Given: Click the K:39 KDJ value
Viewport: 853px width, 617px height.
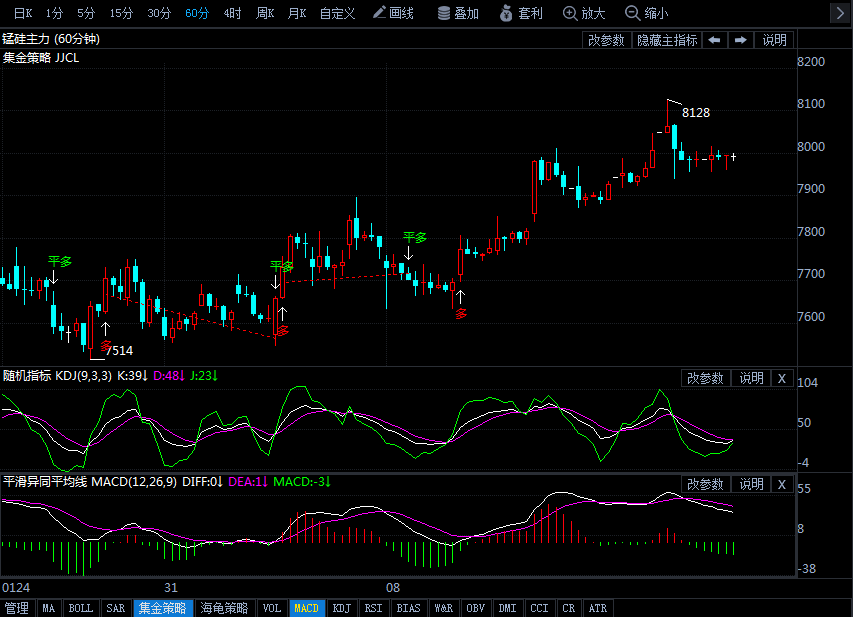Looking at the screenshot, I should (133, 376).
